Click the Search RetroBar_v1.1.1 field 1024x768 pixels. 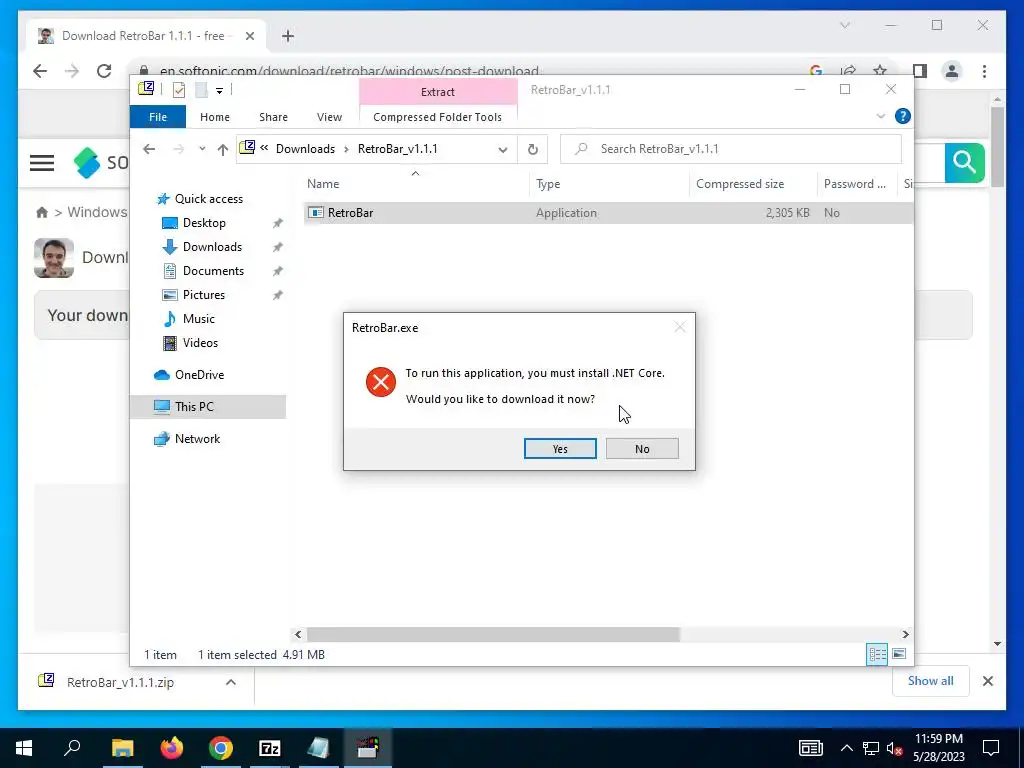731,149
